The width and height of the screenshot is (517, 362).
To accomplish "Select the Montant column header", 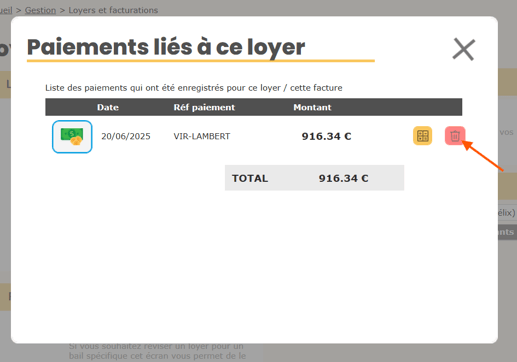I will click(312, 107).
